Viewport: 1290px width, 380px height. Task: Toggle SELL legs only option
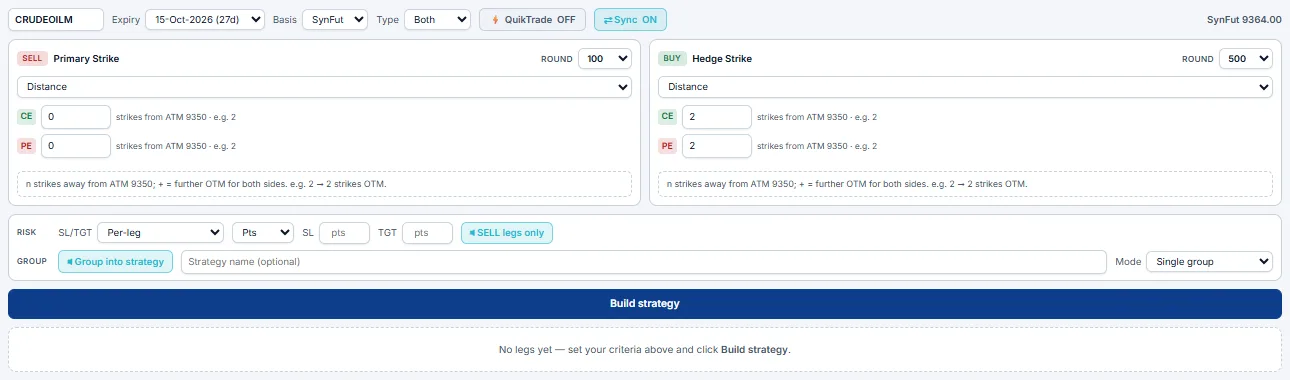pos(507,233)
